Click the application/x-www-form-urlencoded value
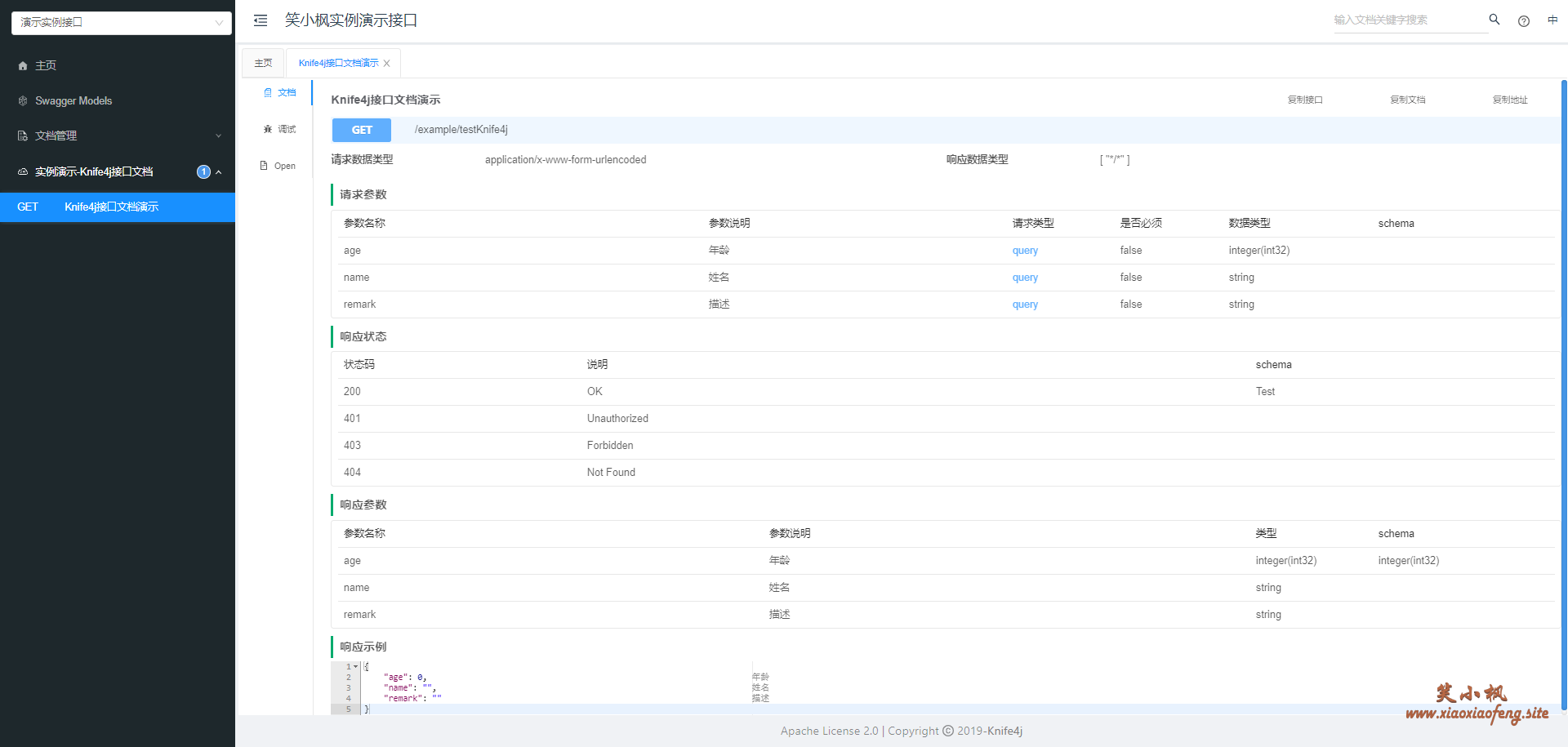 566,160
